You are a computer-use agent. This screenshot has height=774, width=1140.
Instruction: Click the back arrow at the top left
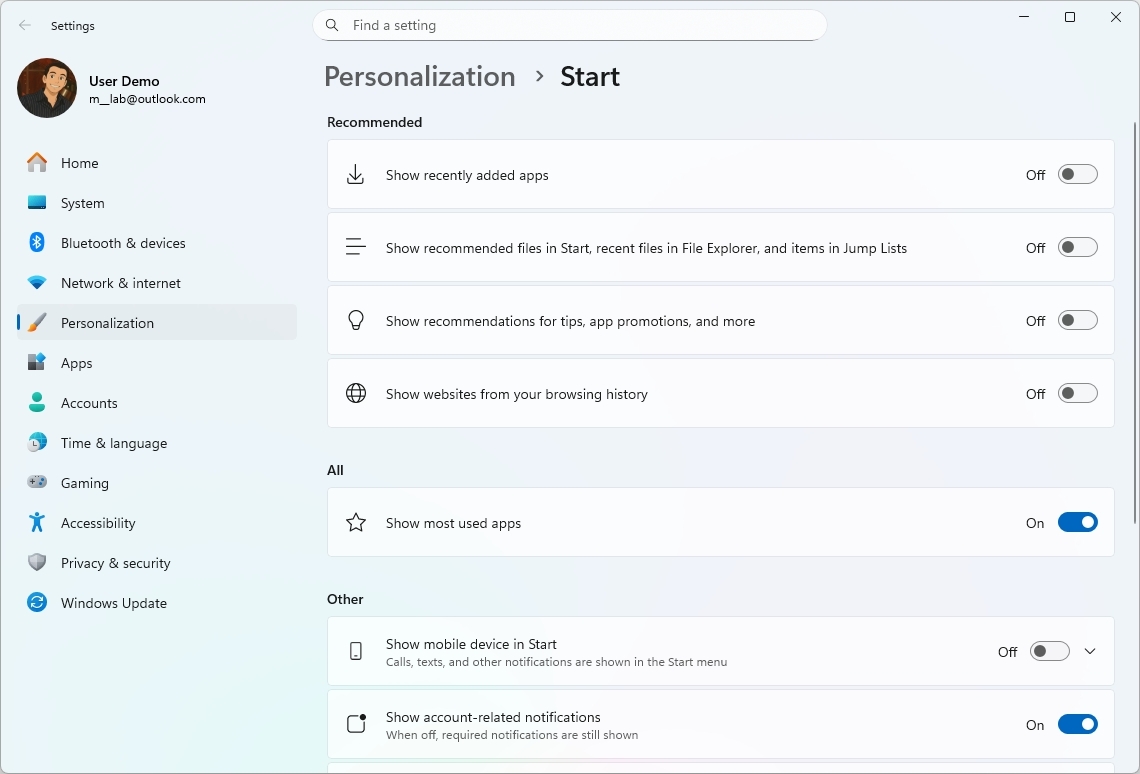(24, 25)
